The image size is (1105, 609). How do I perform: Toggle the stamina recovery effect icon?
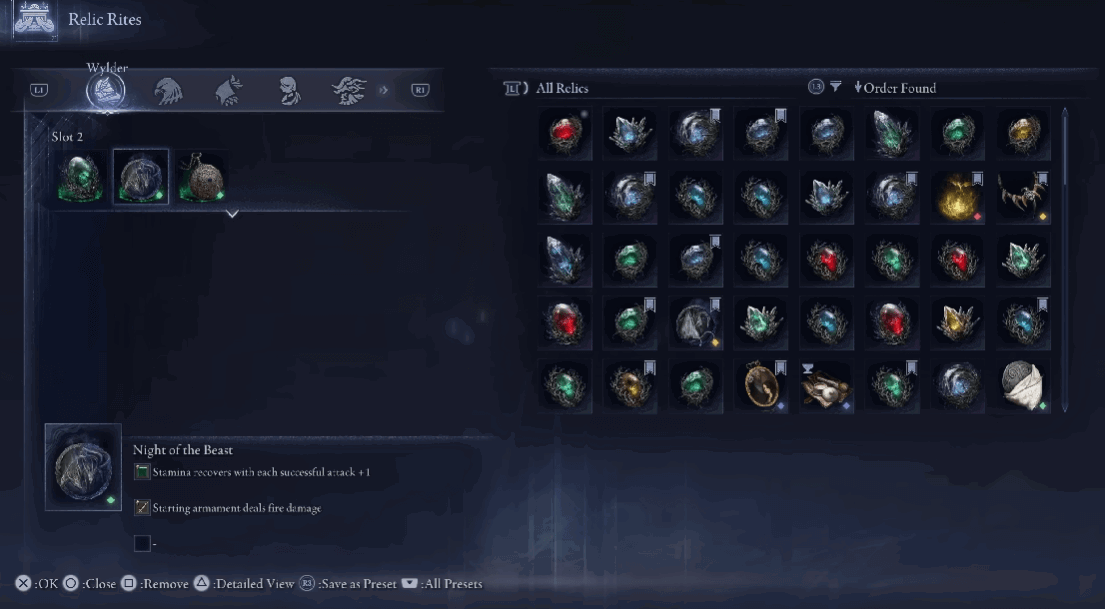[x=142, y=472]
